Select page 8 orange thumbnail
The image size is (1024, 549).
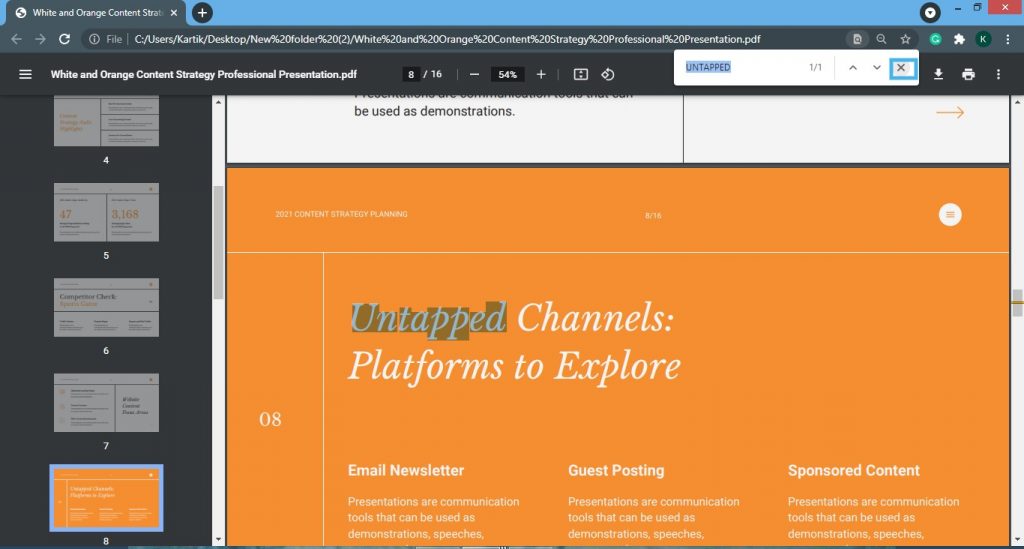click(x=106, y=498)
